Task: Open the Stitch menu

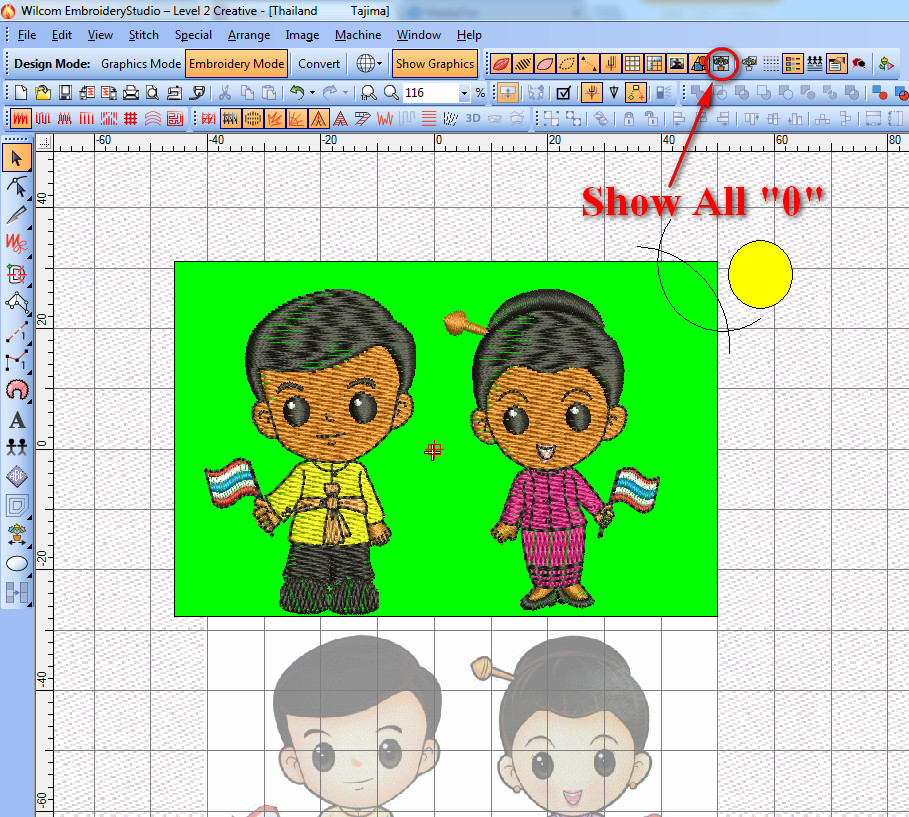Action: 143,35
